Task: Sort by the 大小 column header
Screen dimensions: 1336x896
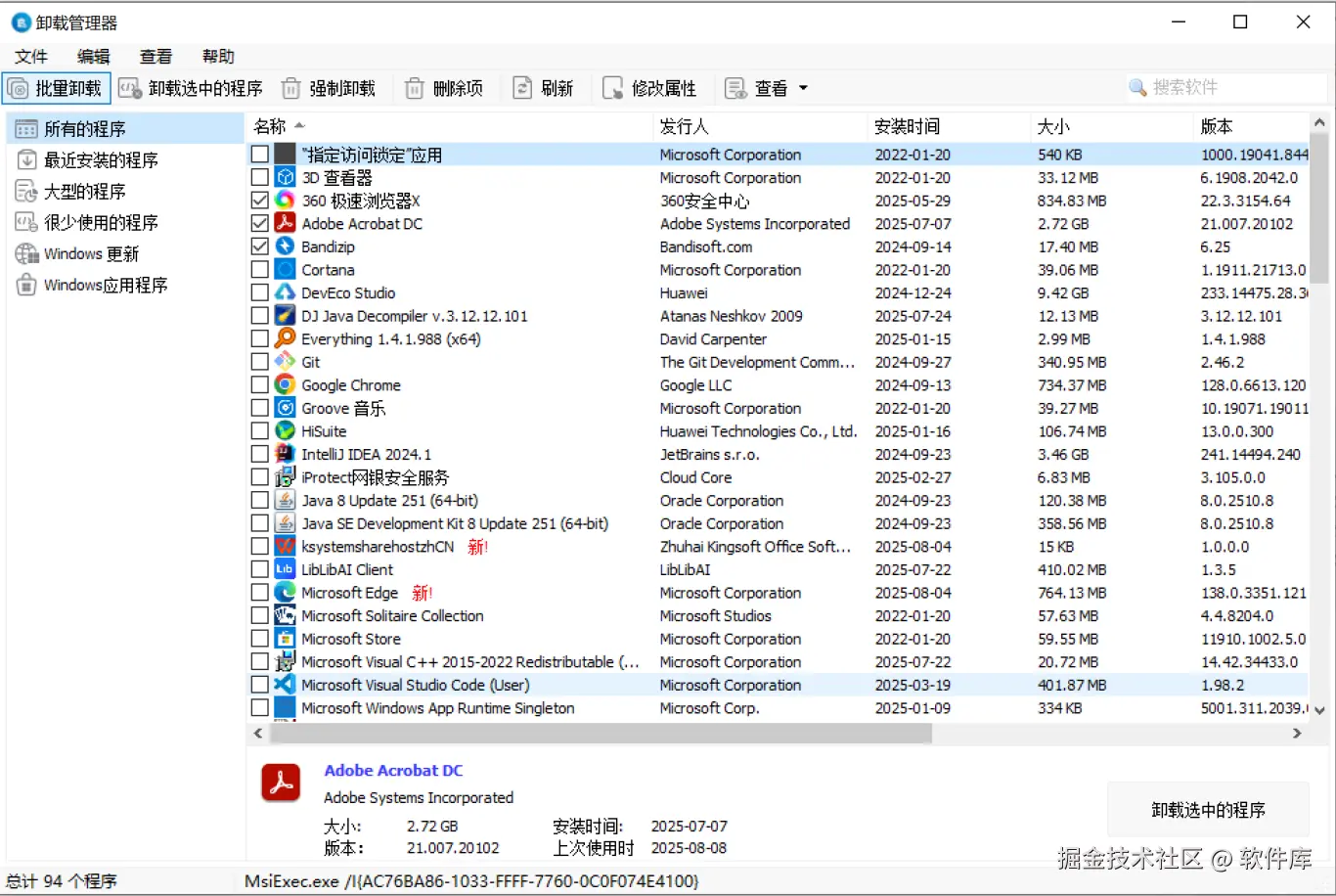Action: [x=1113, y=126]
